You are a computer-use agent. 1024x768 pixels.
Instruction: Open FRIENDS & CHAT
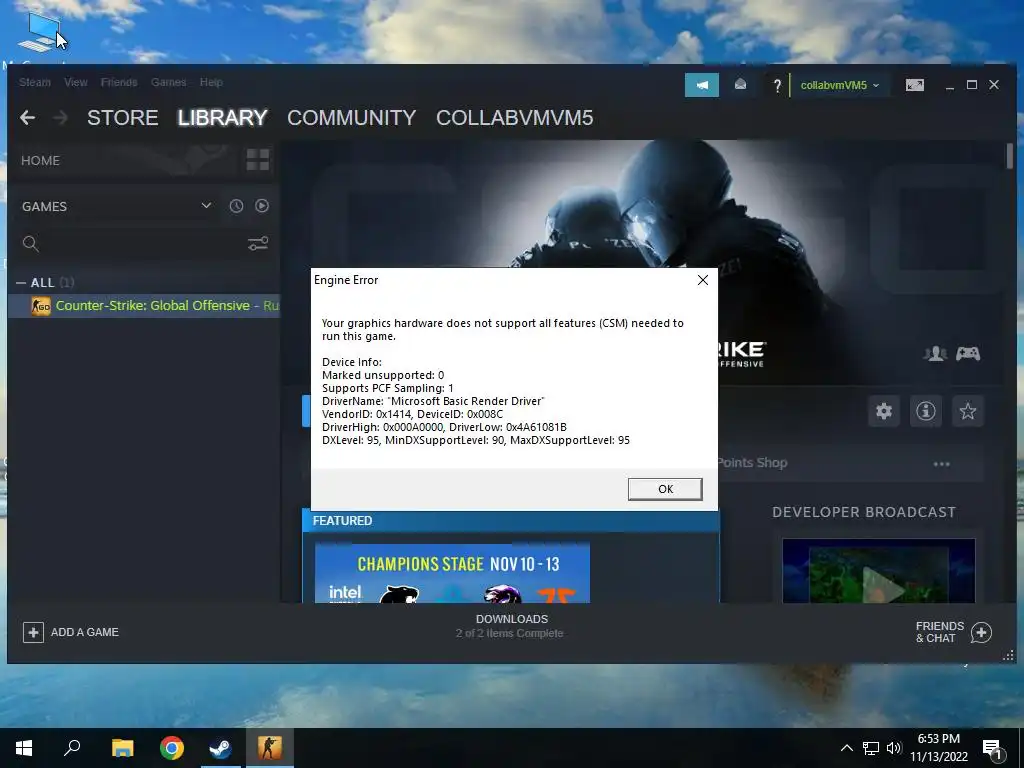pyautogui.click(x=954, y=632)
